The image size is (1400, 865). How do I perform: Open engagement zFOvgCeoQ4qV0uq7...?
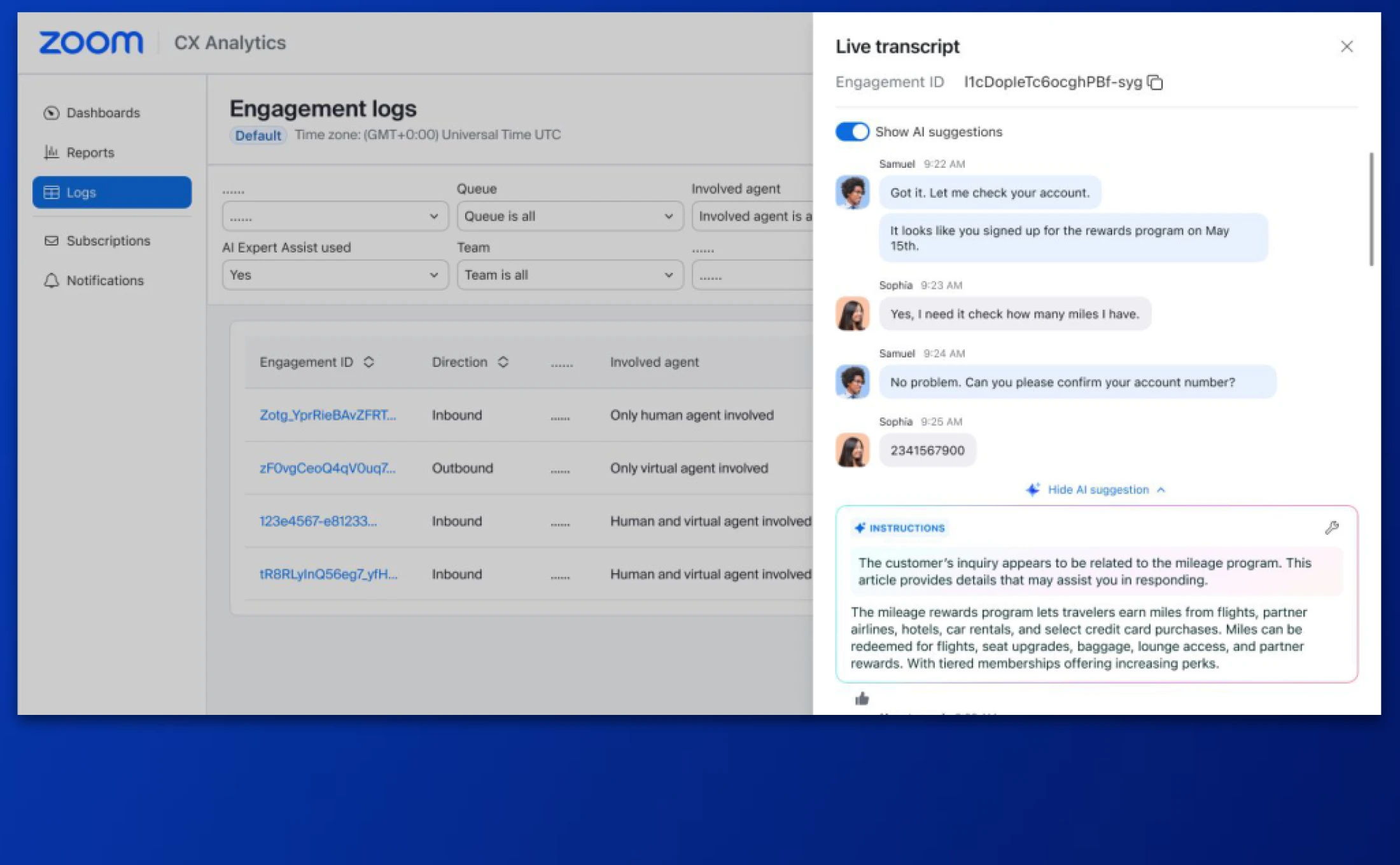pos(327,468)
